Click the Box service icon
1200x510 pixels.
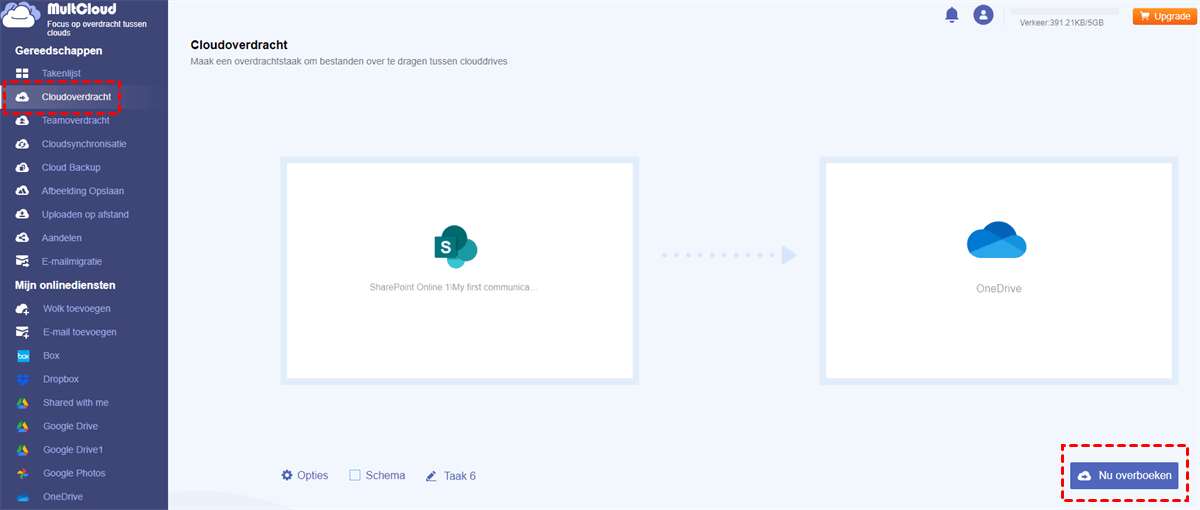tap(22, 356)
